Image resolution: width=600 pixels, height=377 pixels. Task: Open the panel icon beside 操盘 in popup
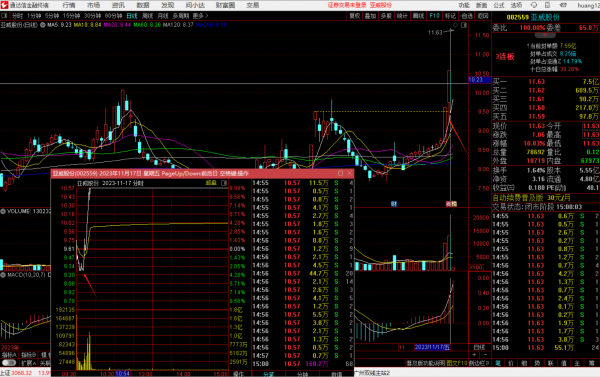tap(224, 183)
